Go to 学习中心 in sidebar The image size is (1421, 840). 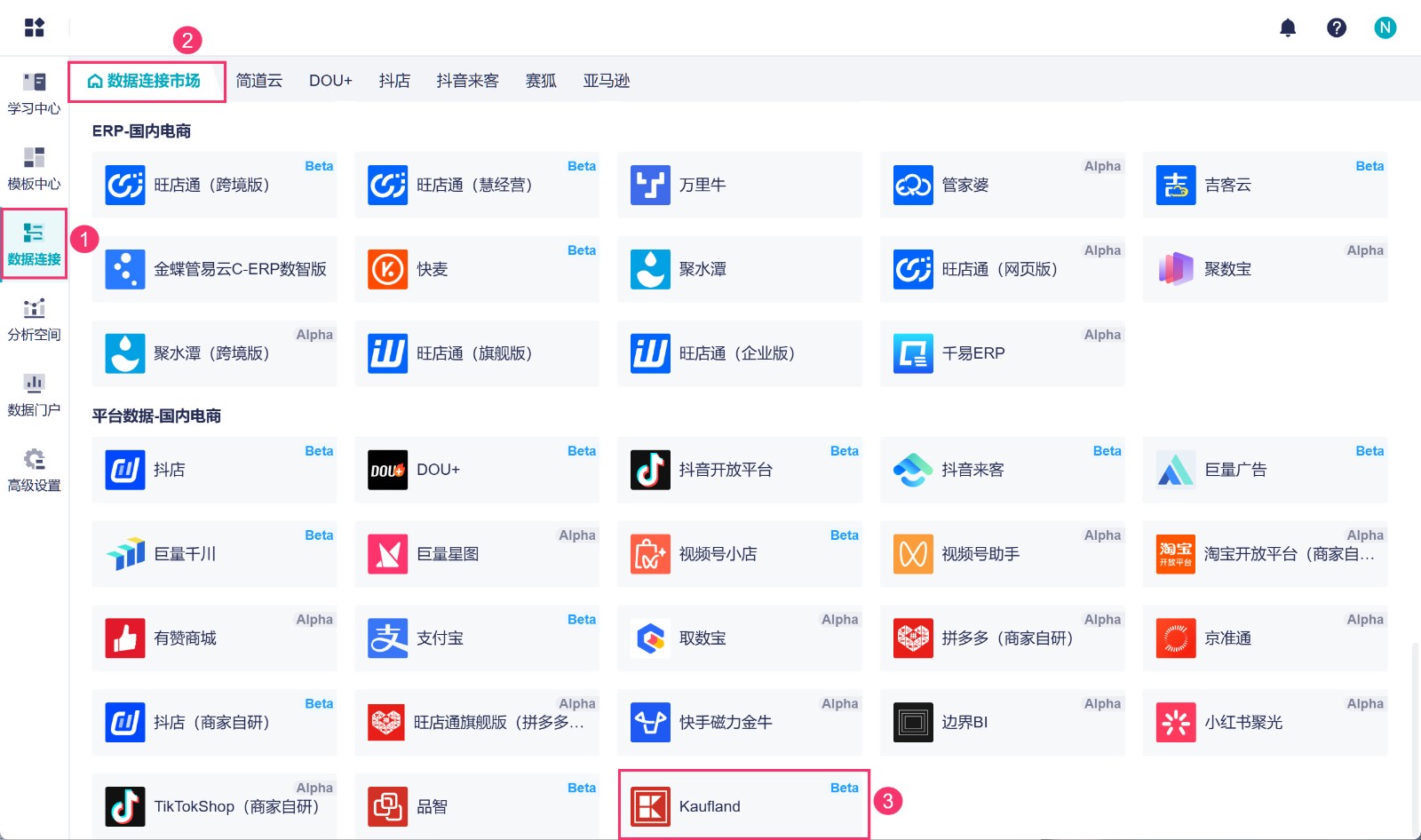coord(34,94)
